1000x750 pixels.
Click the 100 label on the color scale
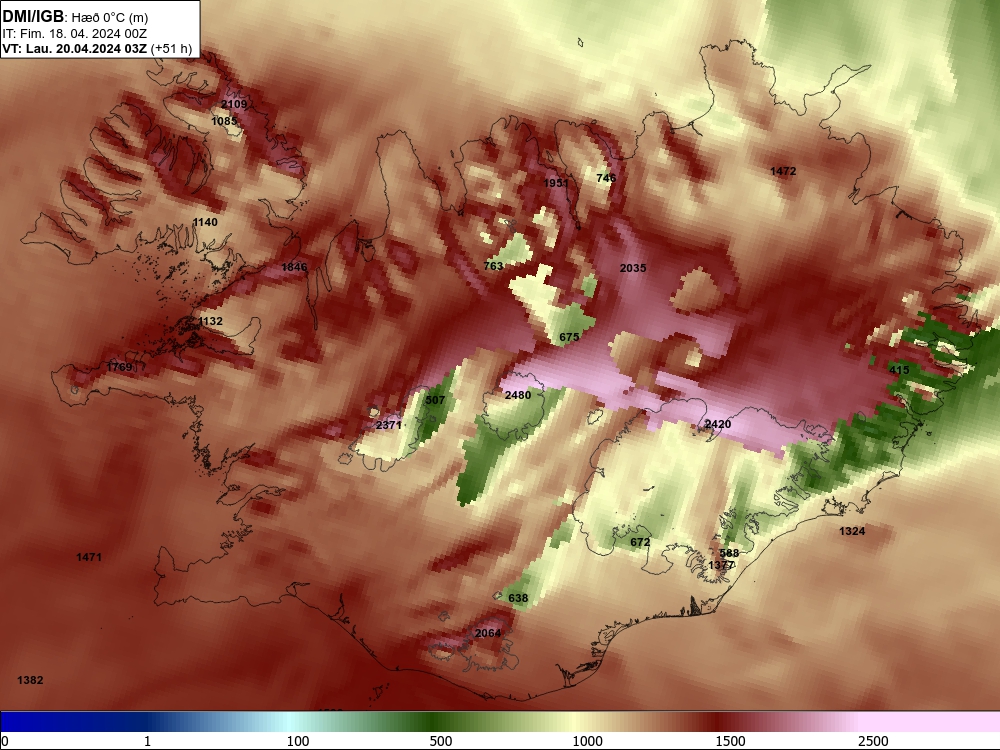tap(298, 740)
